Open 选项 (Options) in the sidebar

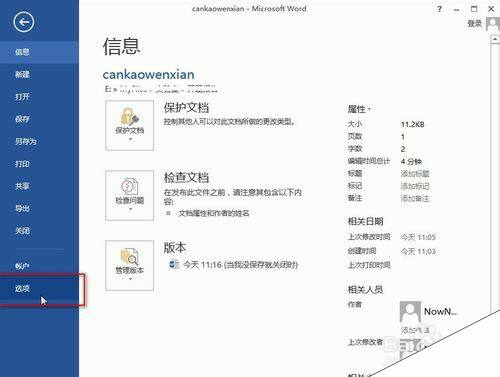[39, 289]
